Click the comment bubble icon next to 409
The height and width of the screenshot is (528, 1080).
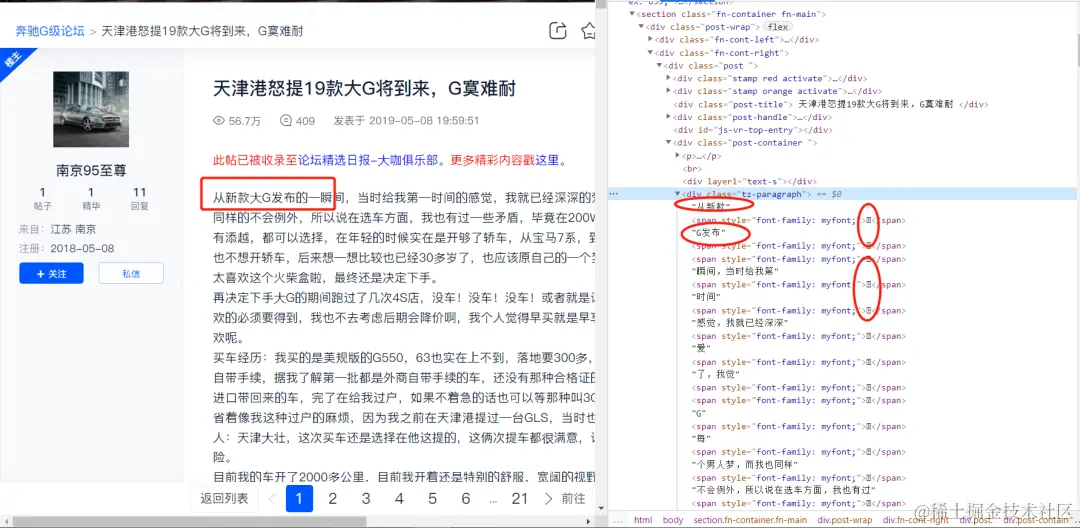coord(286,120)
